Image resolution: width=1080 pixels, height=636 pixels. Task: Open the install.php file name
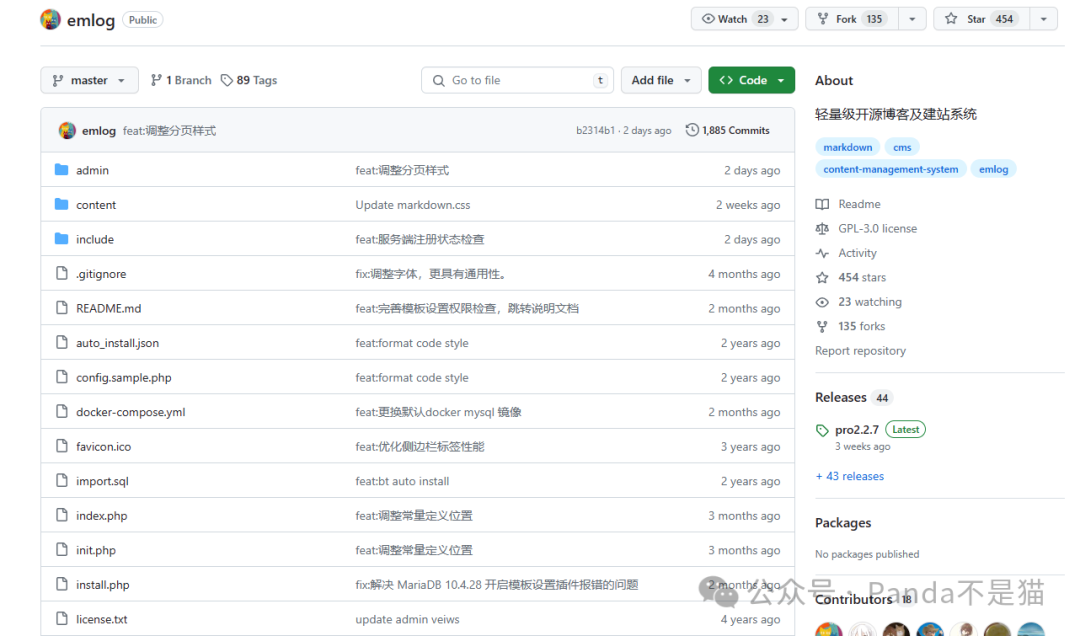point(103,584)
